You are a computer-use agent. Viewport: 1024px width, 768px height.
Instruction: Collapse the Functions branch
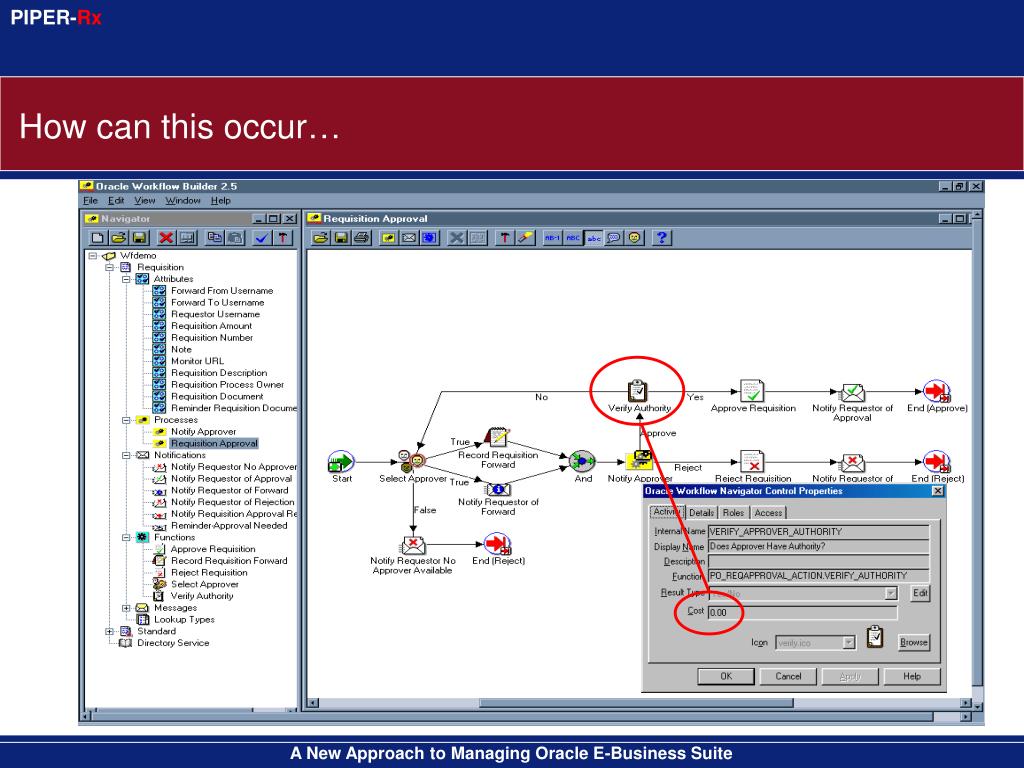[127, 537]
